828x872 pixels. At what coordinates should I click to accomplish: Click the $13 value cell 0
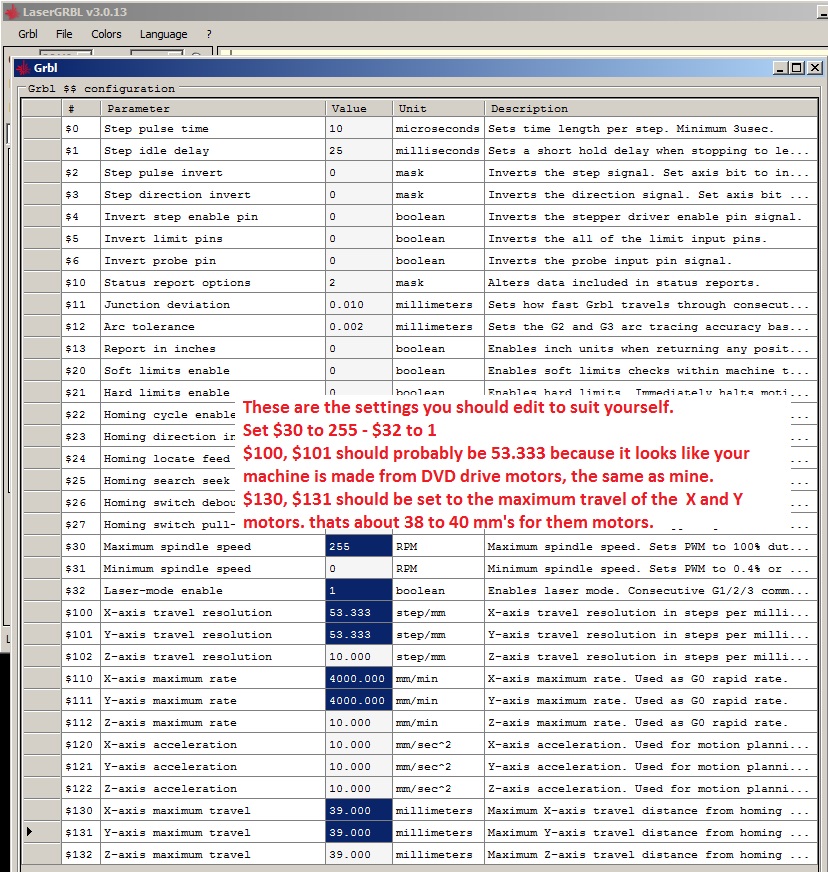tap(359, 349)
